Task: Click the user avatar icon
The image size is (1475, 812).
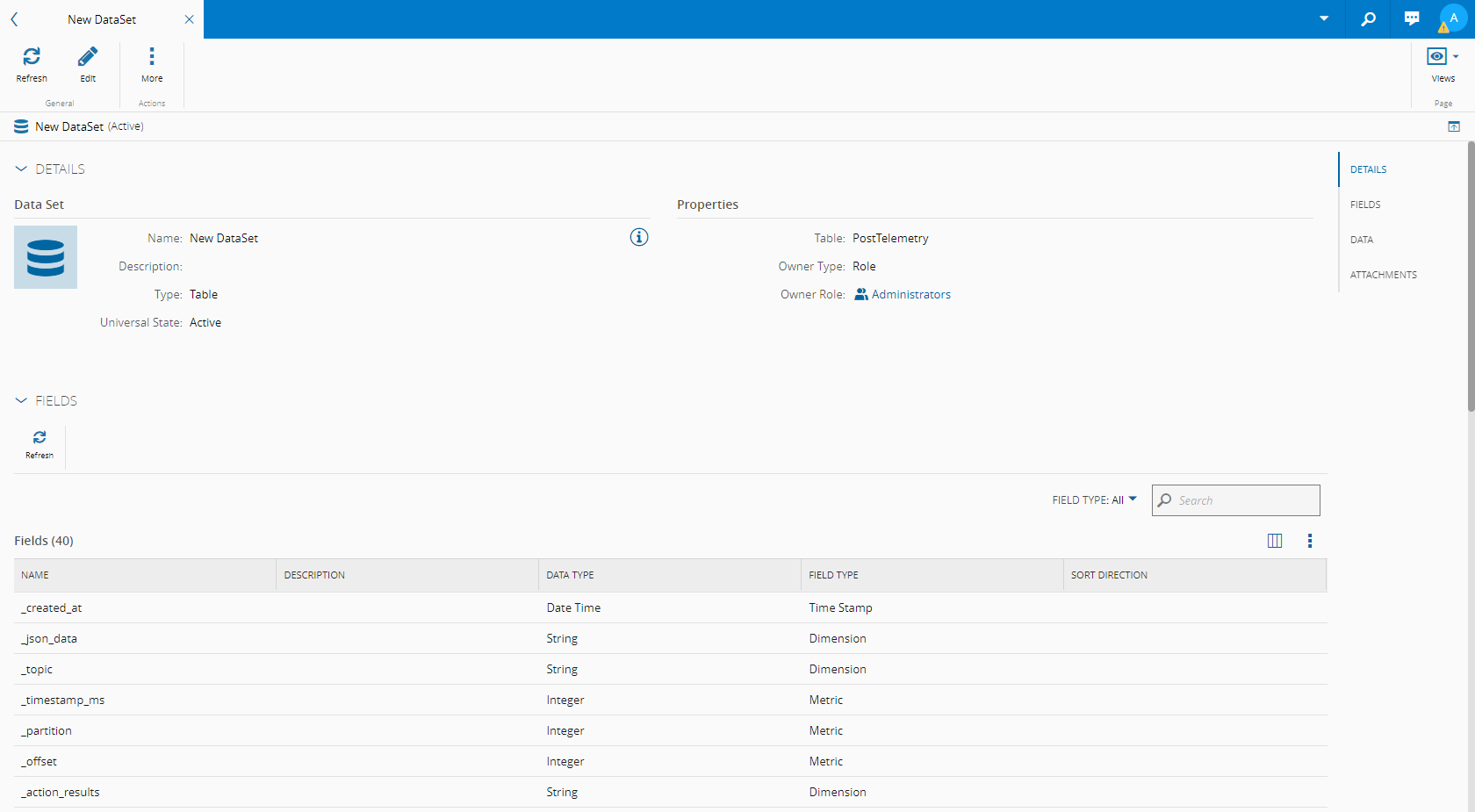Action: [1453, 18]
